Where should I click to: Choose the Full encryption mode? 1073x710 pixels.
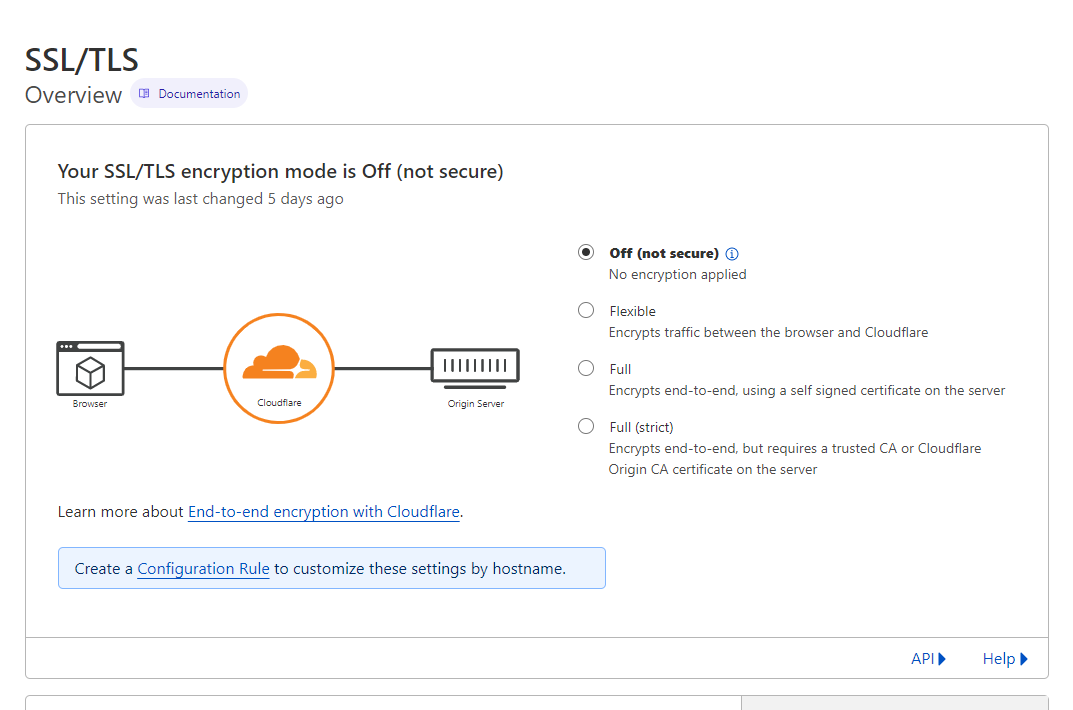[x=586, y=368]
